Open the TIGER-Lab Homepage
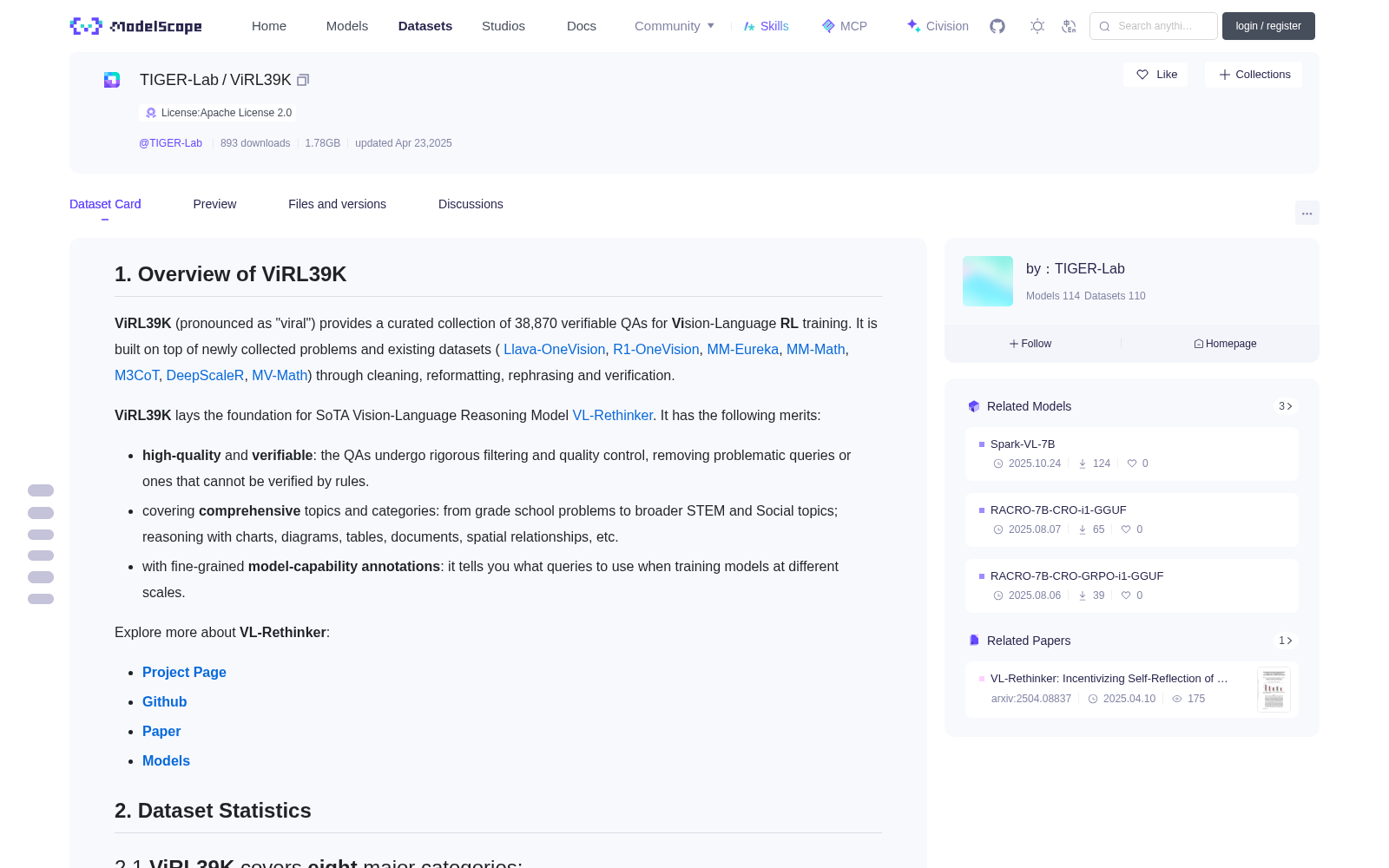Image resolution: width=1389 pixels, height=868 pixels. (x=1225, y=344)
